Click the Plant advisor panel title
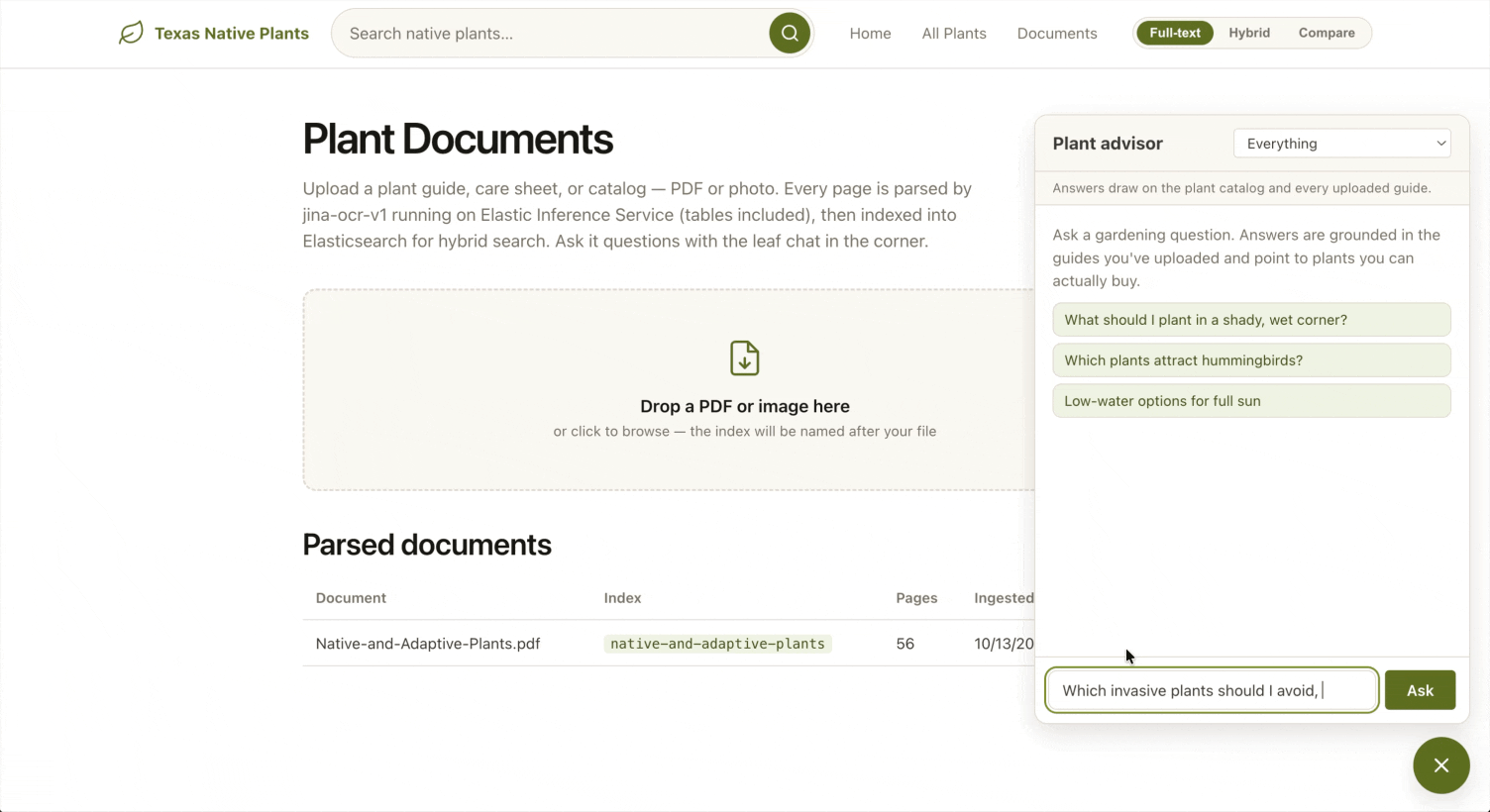This screenshot has height=812, width=1490. tap(1108, 144)
